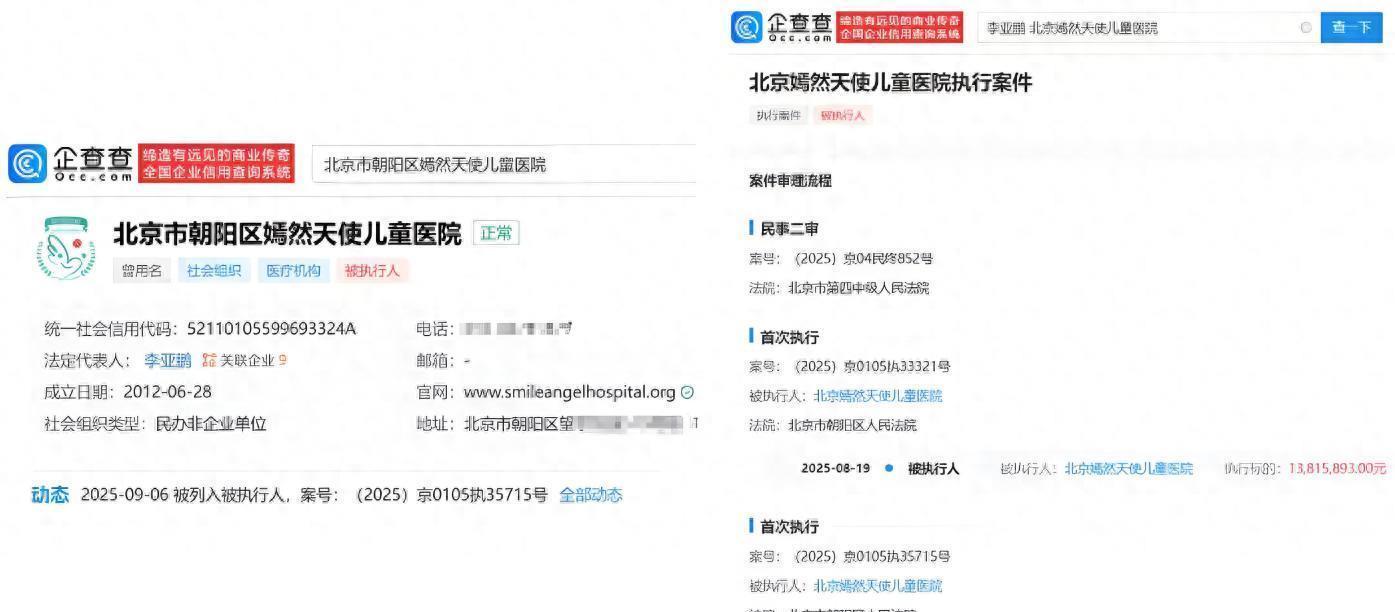Click the amount 13,815,893.00元
1395x612 pixels.
coord(1338,468)
